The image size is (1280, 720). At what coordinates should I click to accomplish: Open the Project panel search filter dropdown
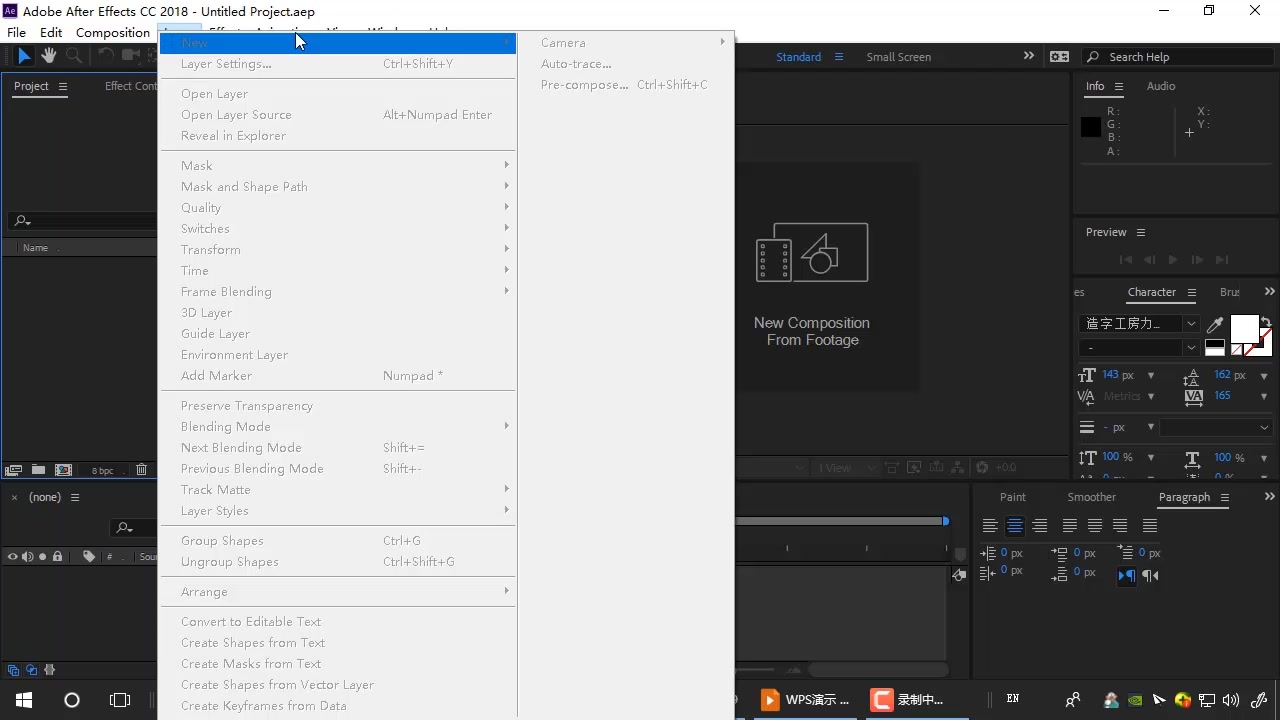pos(21,221)
